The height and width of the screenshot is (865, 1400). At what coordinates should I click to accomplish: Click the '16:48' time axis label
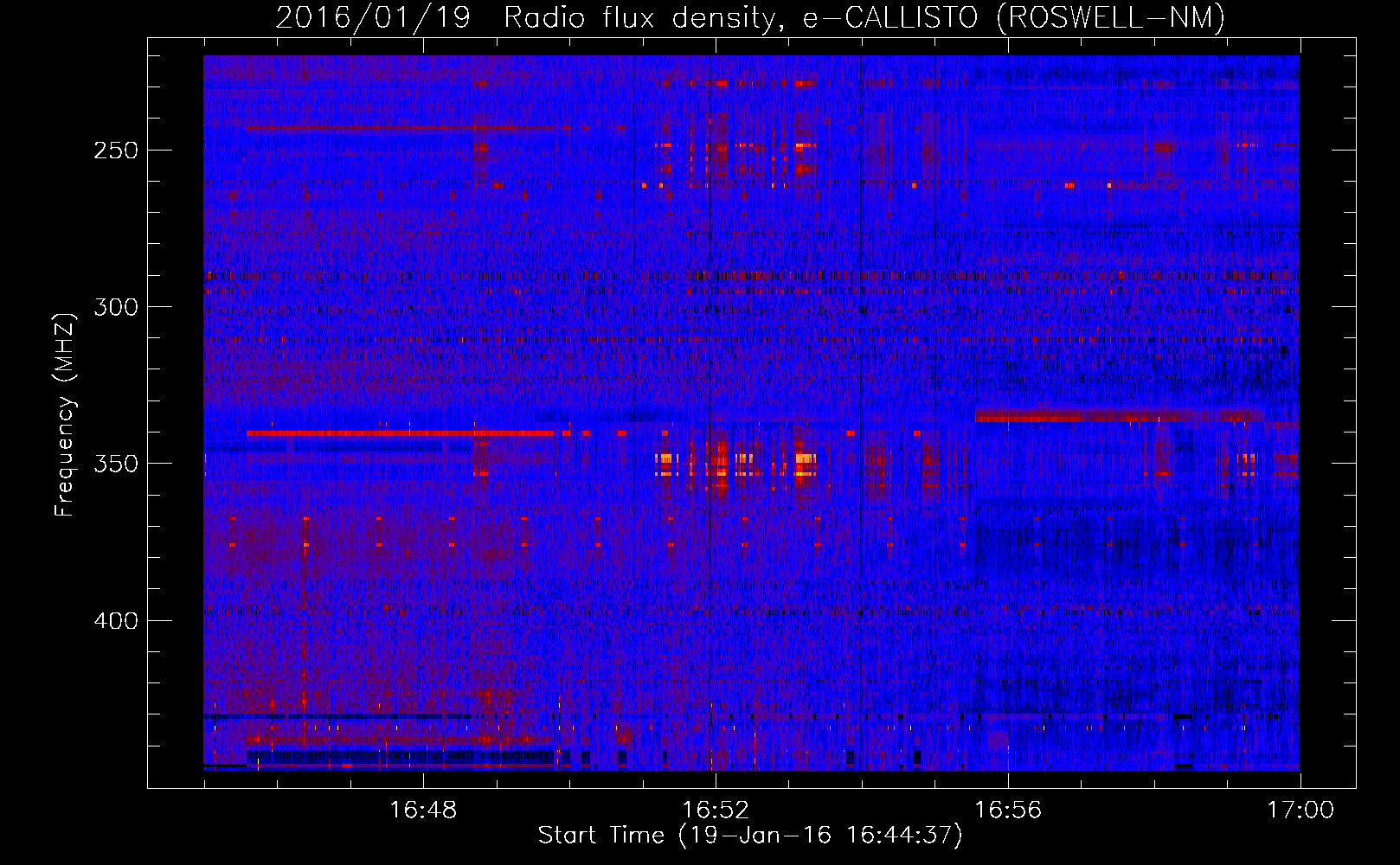coord(423,811)
